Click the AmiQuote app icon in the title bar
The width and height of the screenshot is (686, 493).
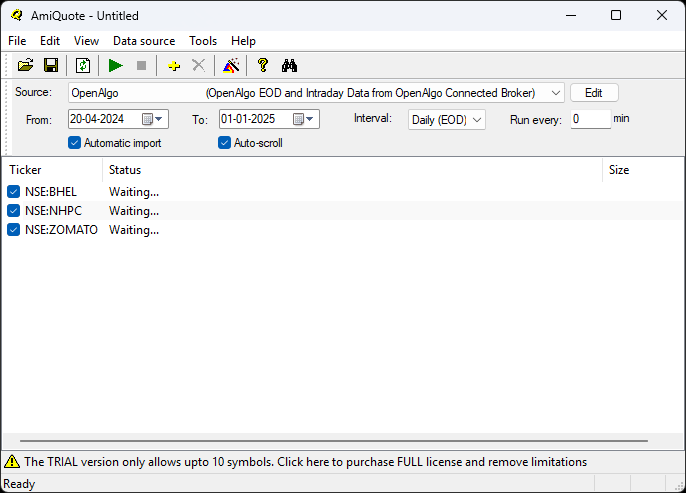(x=17, y=15)
